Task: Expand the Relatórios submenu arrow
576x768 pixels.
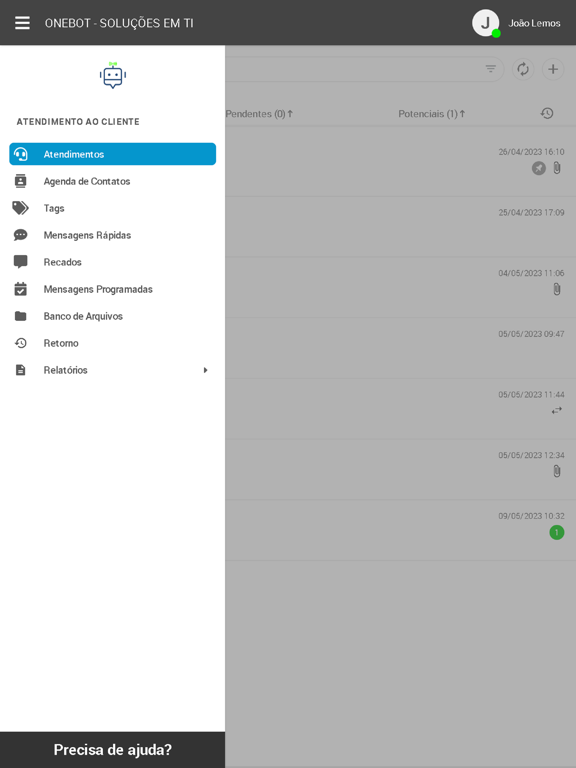Action: click(x=205, y=370)
